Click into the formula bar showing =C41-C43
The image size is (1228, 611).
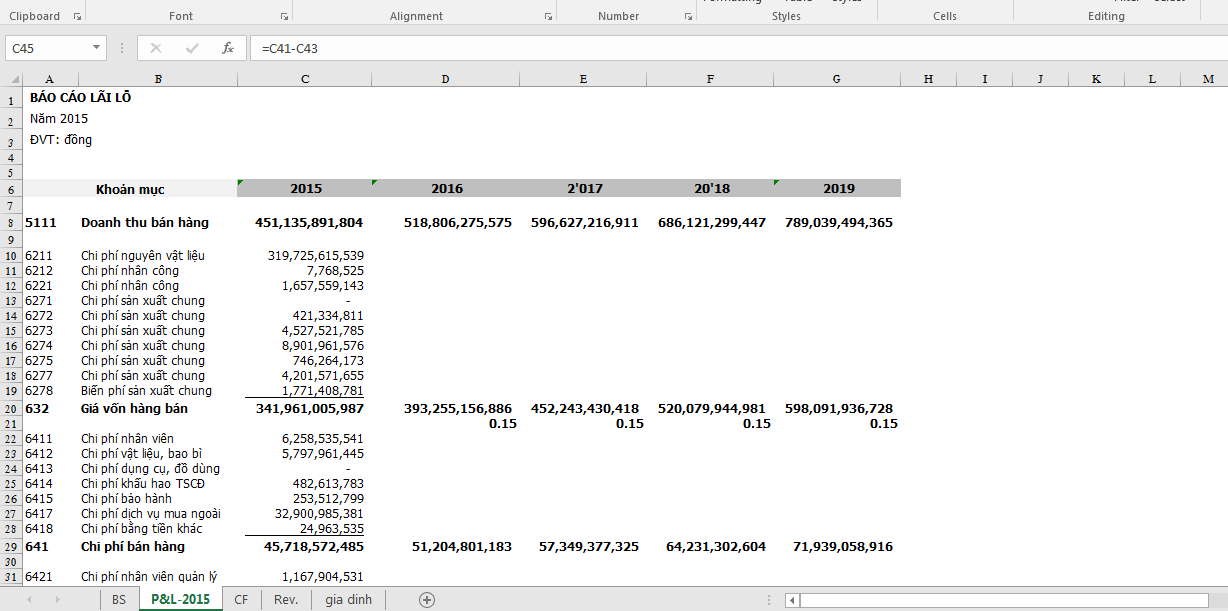(x=738, y=48)
